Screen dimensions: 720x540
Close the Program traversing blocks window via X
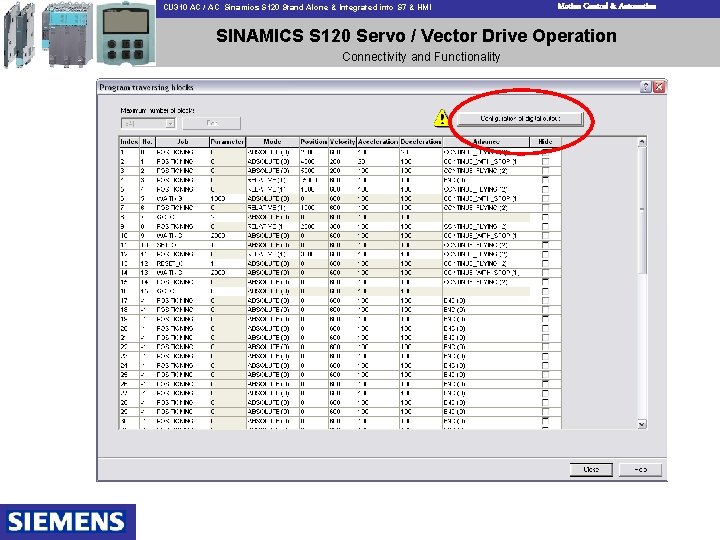pos(659,87)
